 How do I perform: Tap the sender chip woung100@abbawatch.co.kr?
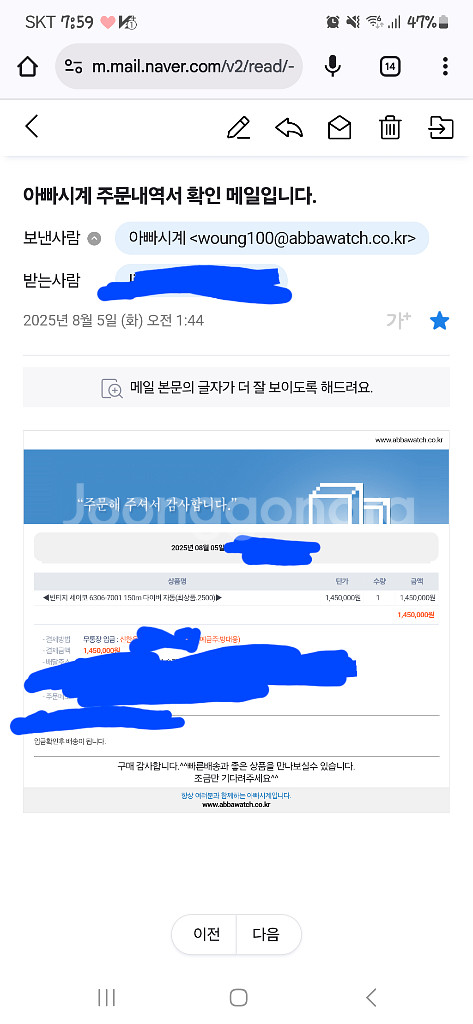pos(272,238)
